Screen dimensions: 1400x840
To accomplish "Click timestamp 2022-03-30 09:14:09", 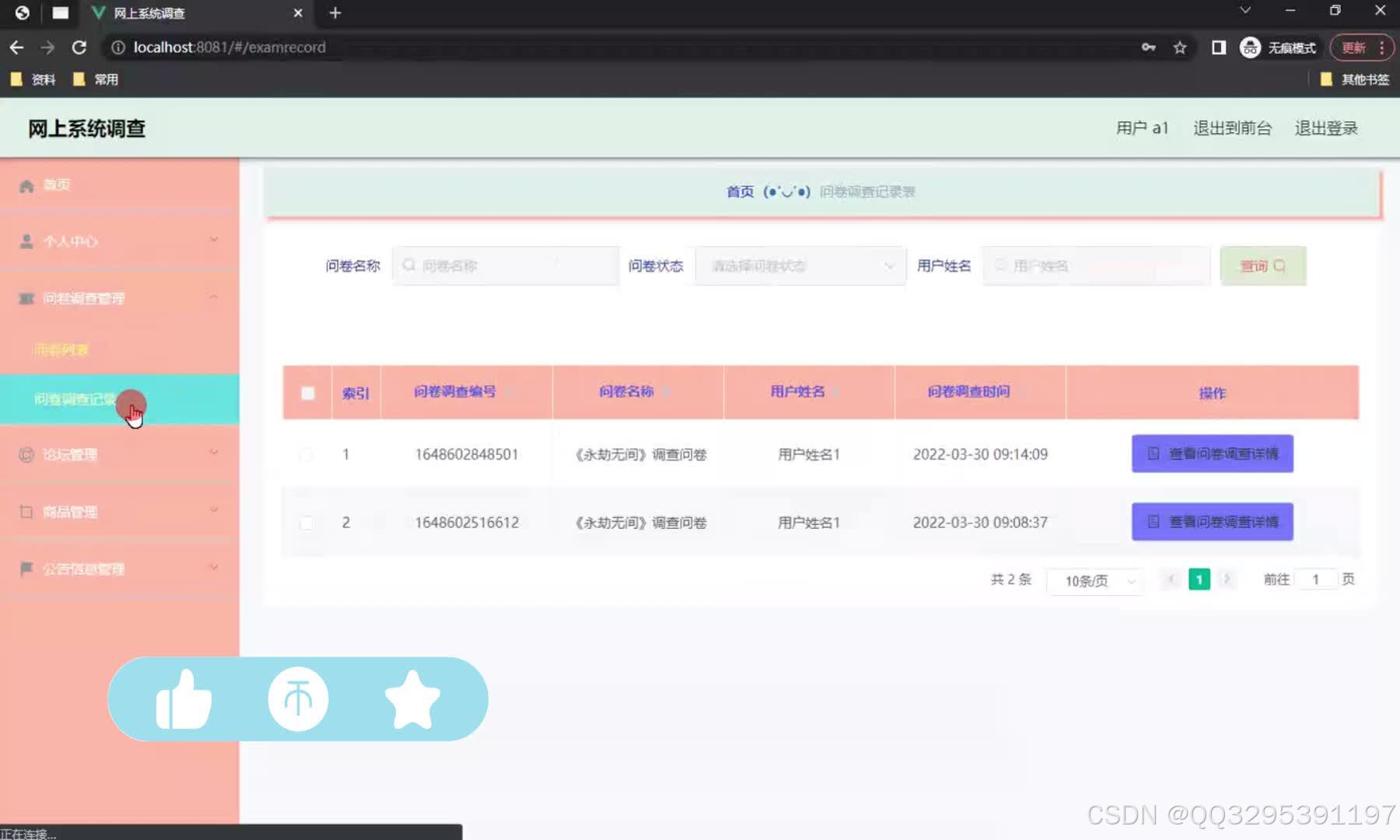I will [x=980, y=454].
